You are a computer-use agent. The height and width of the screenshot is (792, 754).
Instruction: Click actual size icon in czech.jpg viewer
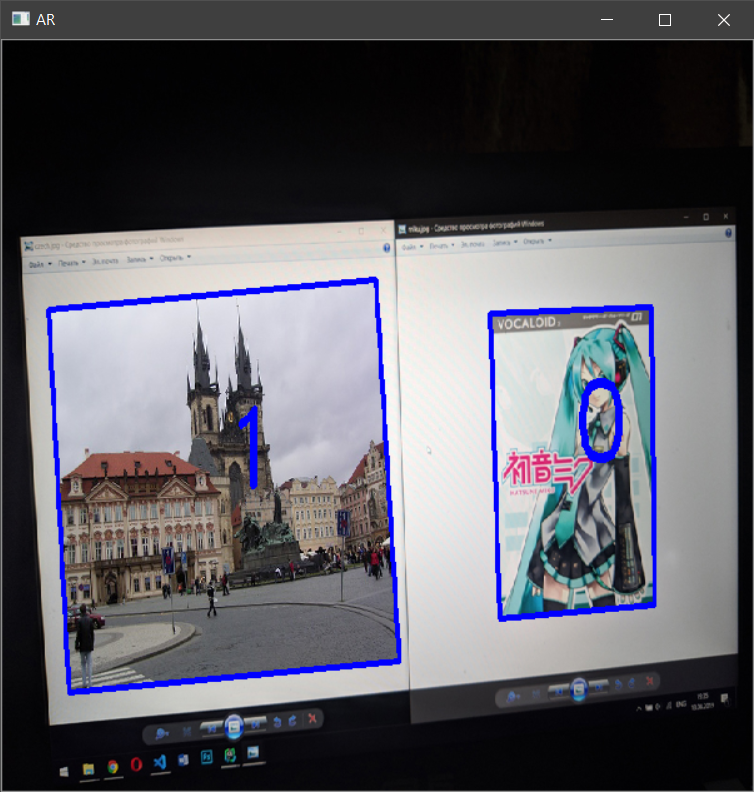pyautogui.click(x=187, y=731)
